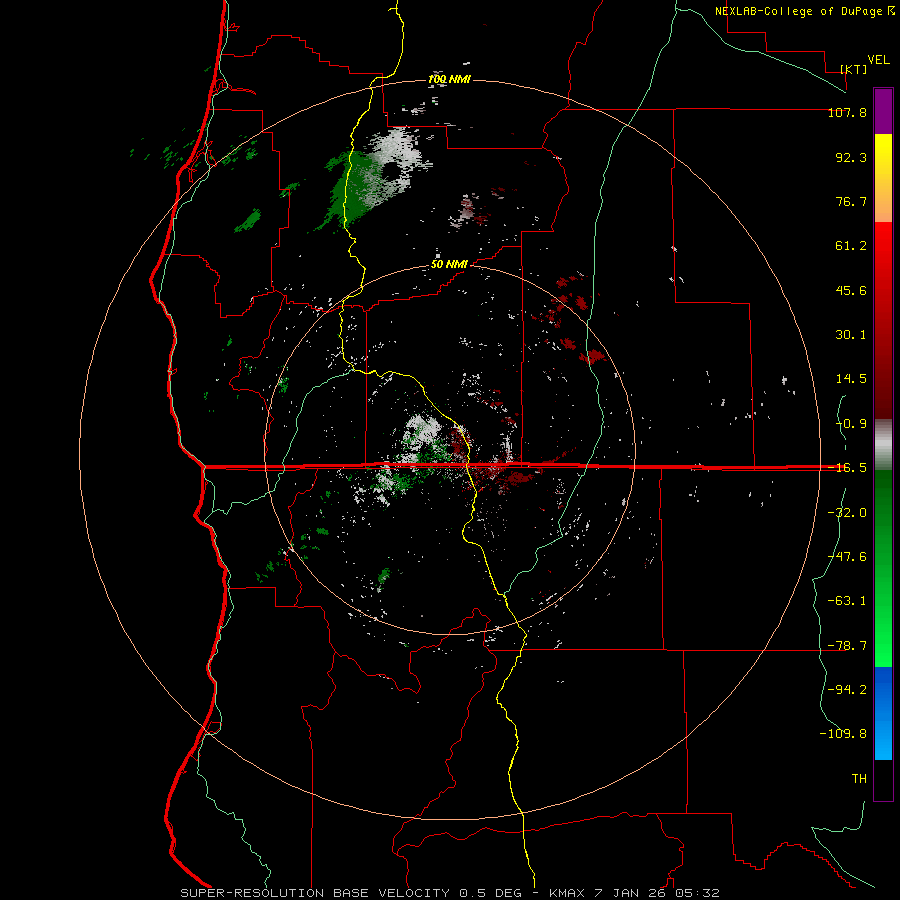Screen dimensions: 900x900
Task: Click the -47.6 velocity scale value
Action: (x=847, y=557)
